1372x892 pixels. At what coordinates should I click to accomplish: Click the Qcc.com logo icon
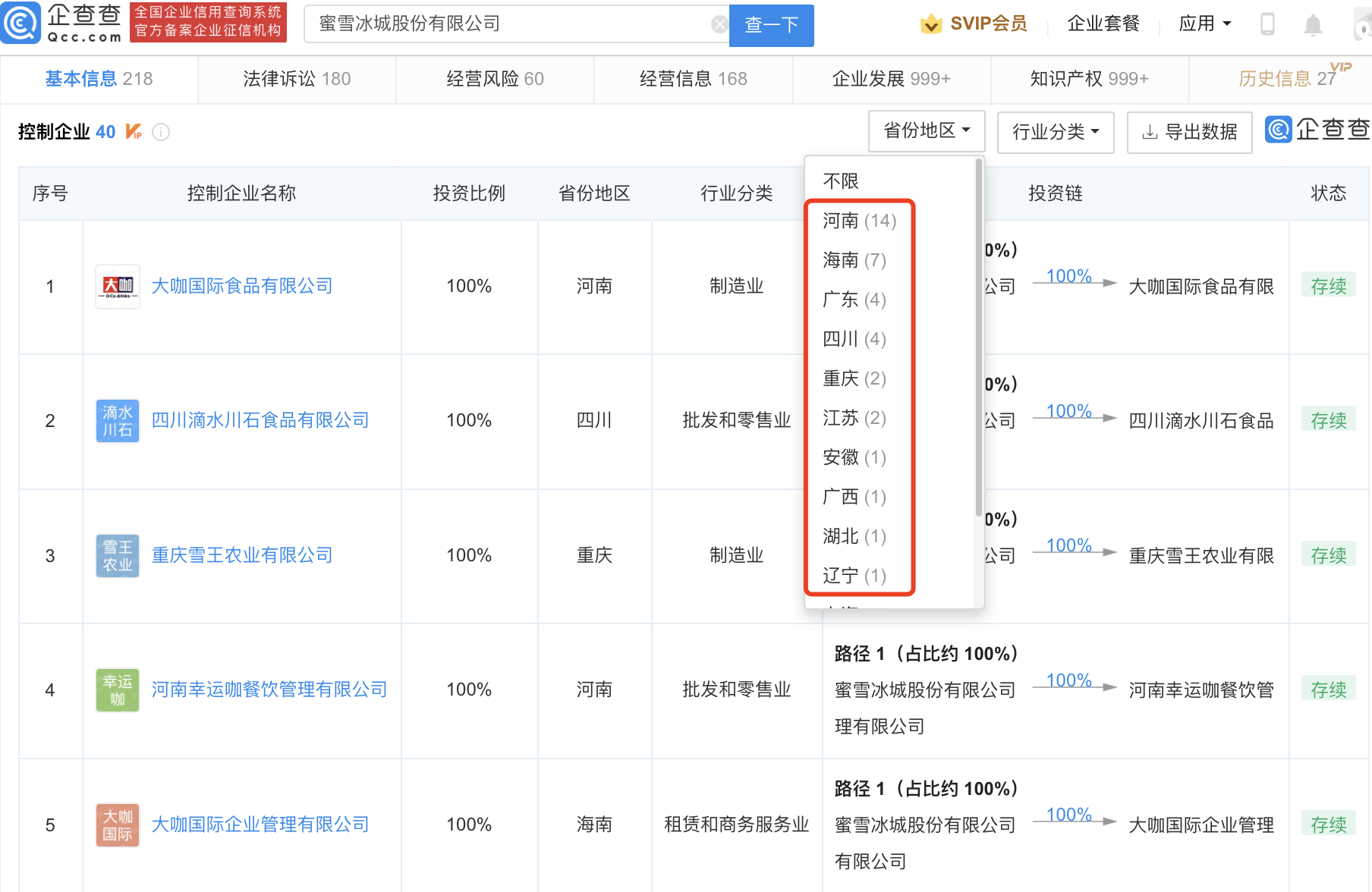(x=21, y=24)
